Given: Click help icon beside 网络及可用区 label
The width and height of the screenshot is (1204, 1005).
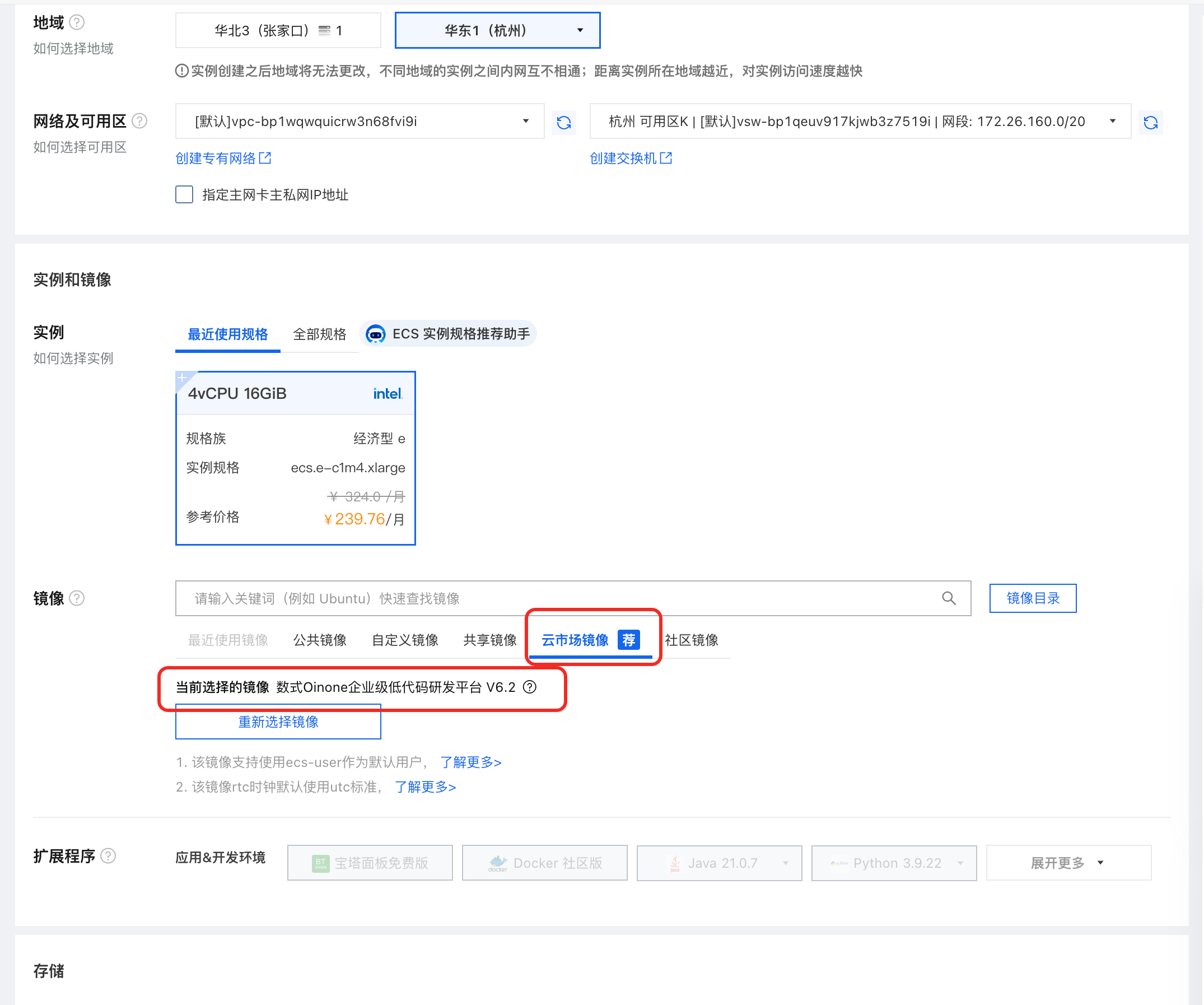Looking at the screenshot, I should tap(139, 121).
